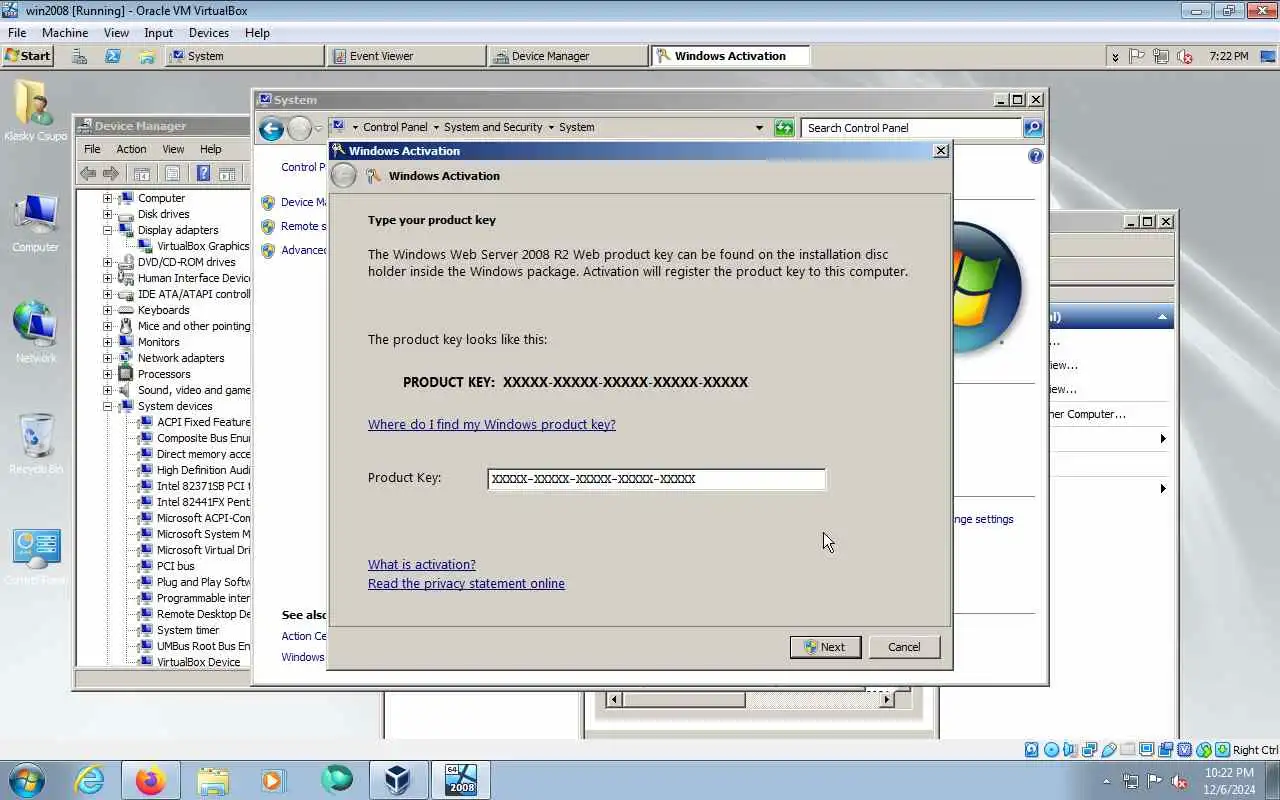Select PCI bus under System devices
The width and height of the screenshot is (1280, 800).
175,566
